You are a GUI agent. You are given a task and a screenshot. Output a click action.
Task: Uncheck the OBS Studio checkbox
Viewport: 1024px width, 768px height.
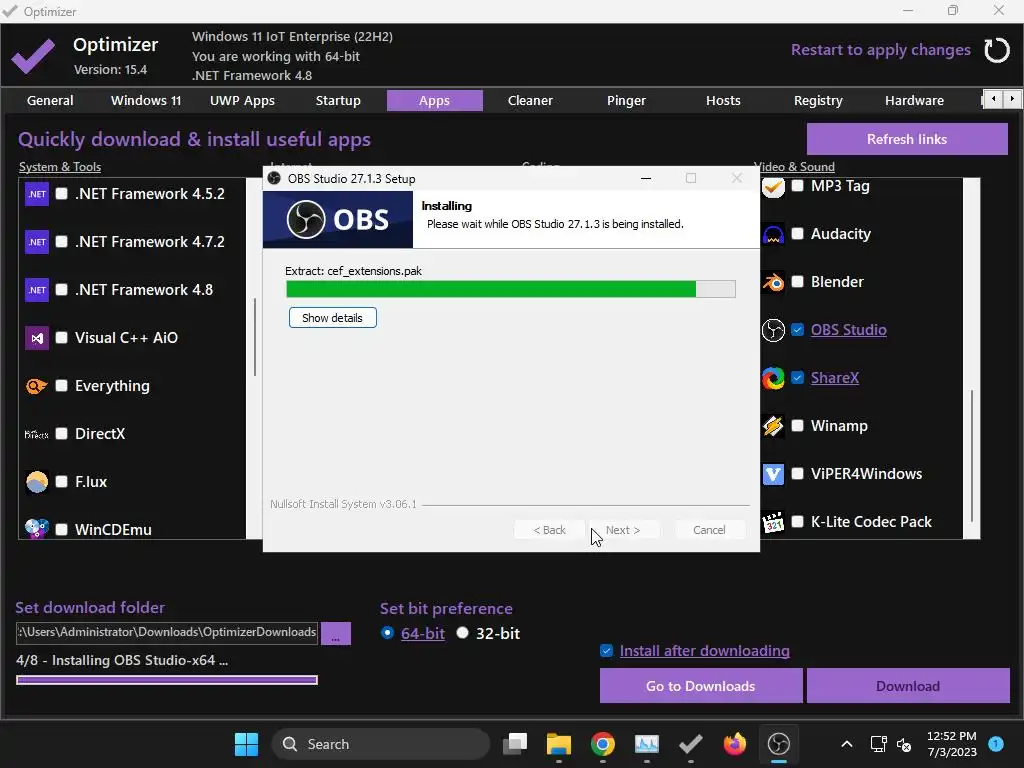click(x=797, y=330)
